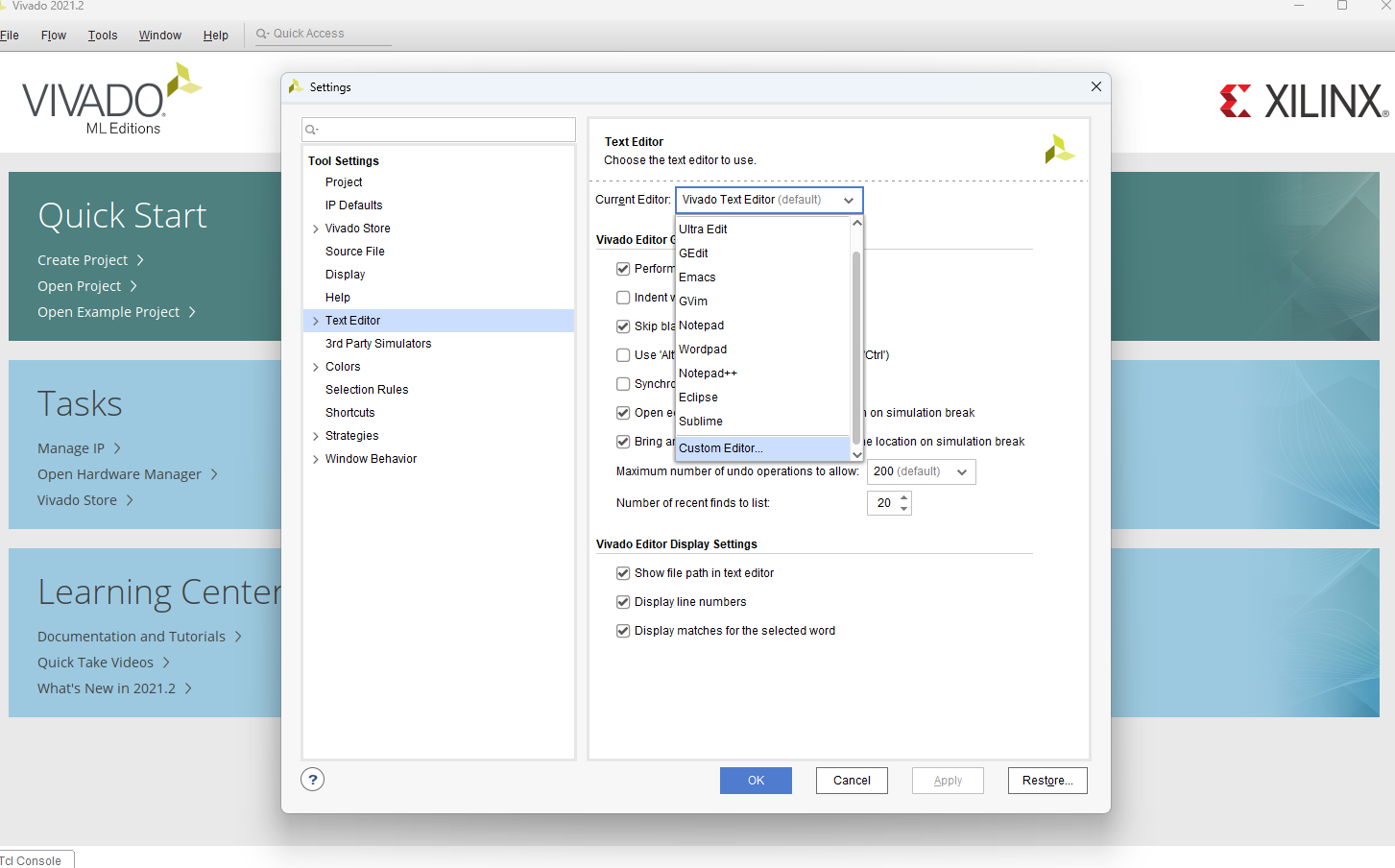Screen dimensions: 1395x868
Task: Click the settings search field
Action: click(439, 130)
